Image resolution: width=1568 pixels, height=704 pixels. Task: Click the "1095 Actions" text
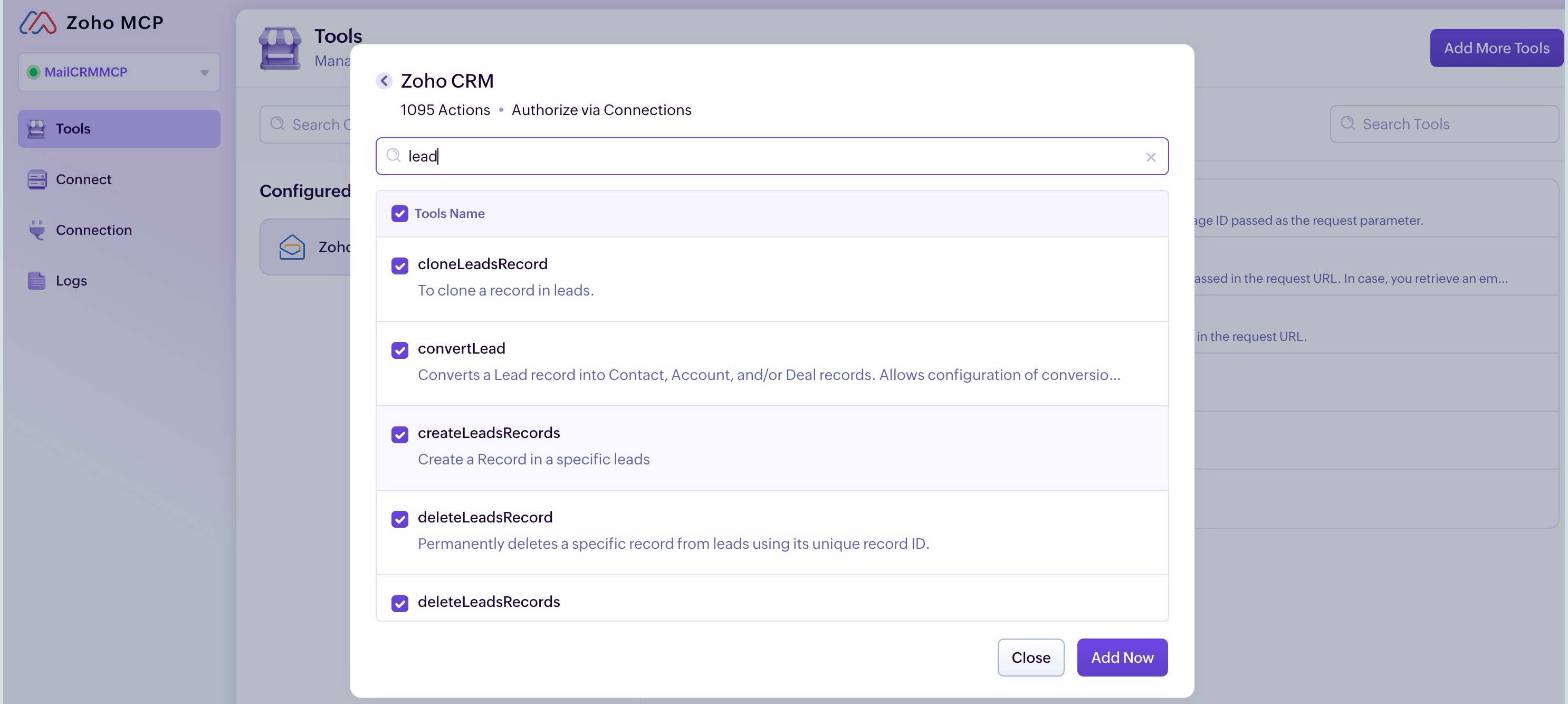pyautogui.click(x=445, y=110)
